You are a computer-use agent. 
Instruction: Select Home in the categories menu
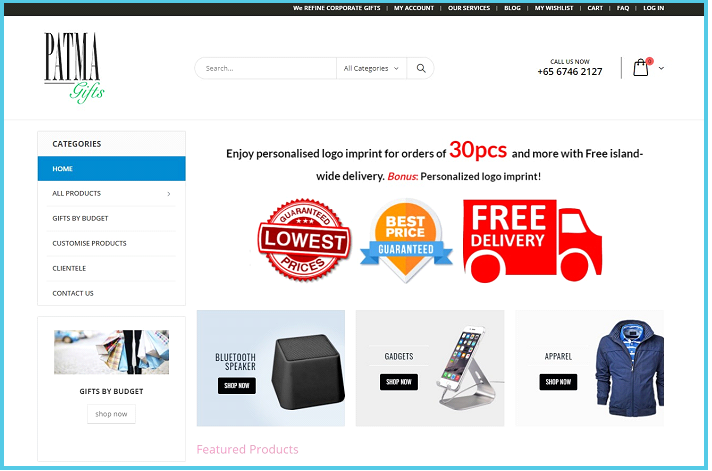(112, 169)
